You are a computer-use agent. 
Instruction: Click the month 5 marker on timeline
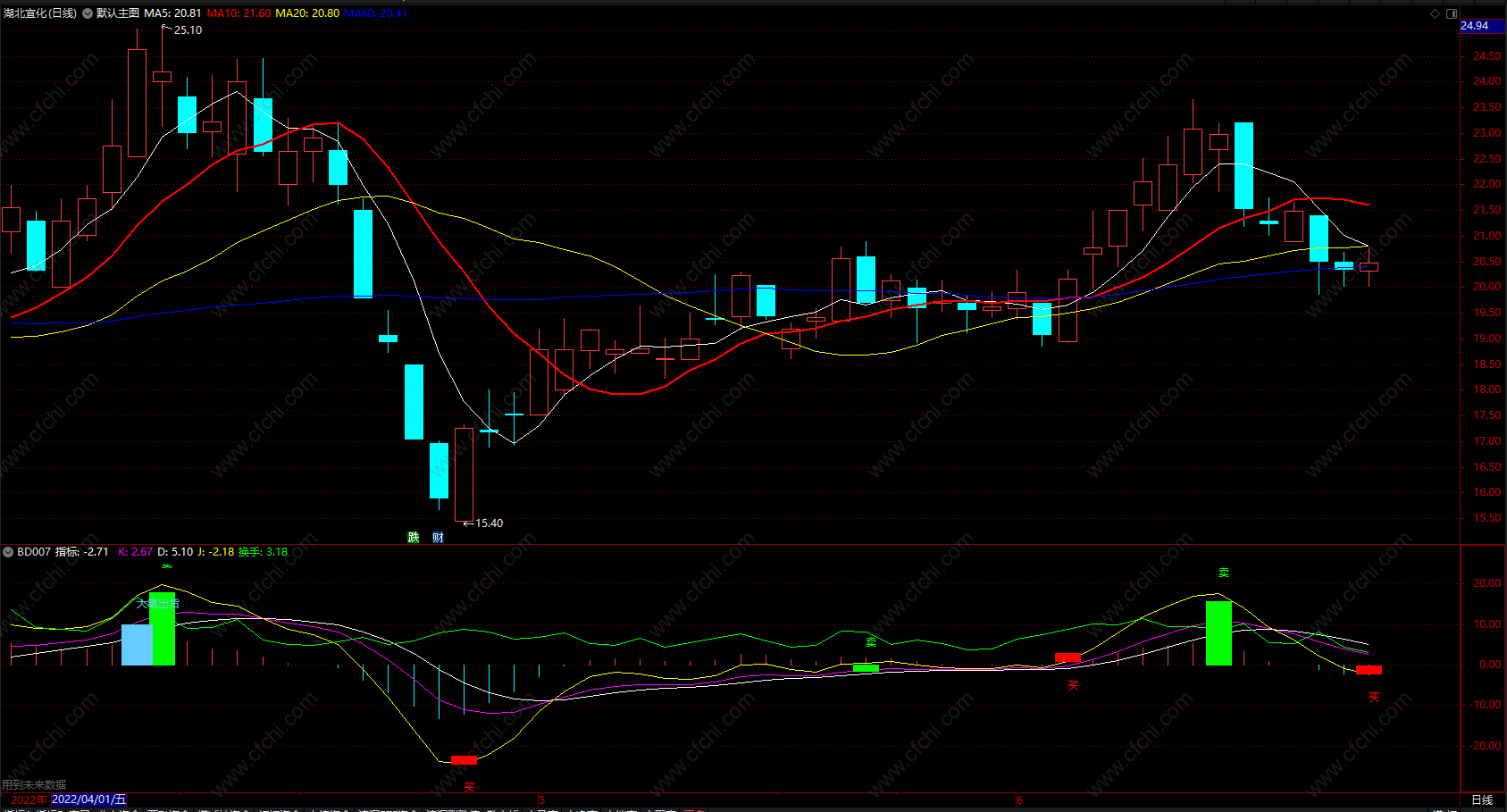[541, 799]
